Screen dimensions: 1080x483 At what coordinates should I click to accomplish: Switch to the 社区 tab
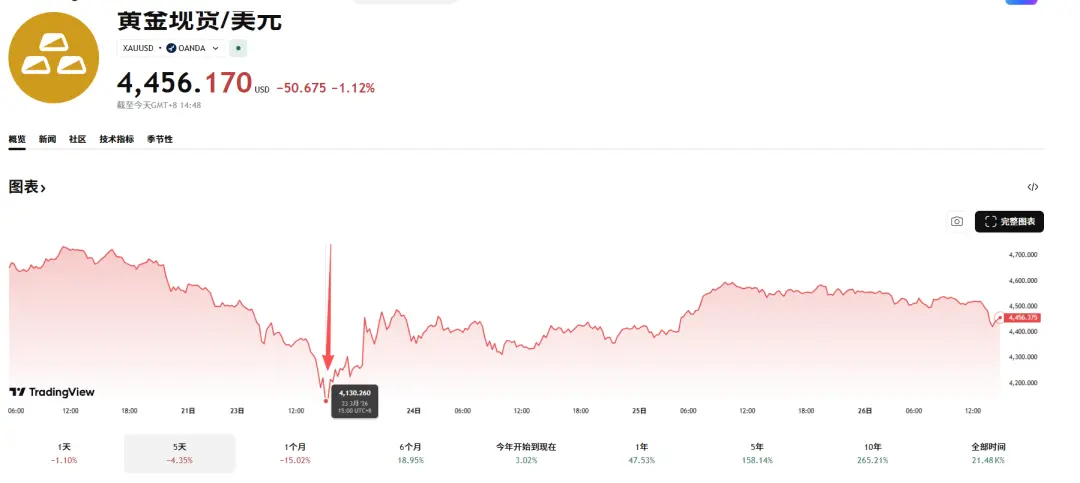(x=77, y=139)
